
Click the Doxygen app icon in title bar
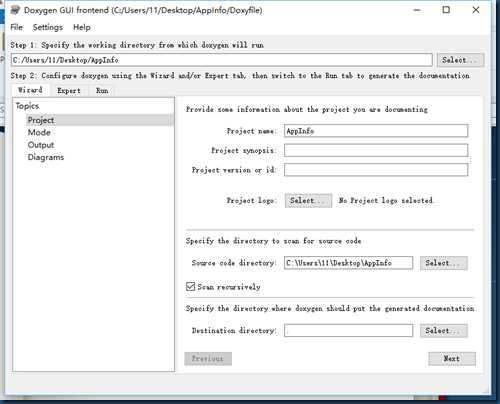point(15,10)
